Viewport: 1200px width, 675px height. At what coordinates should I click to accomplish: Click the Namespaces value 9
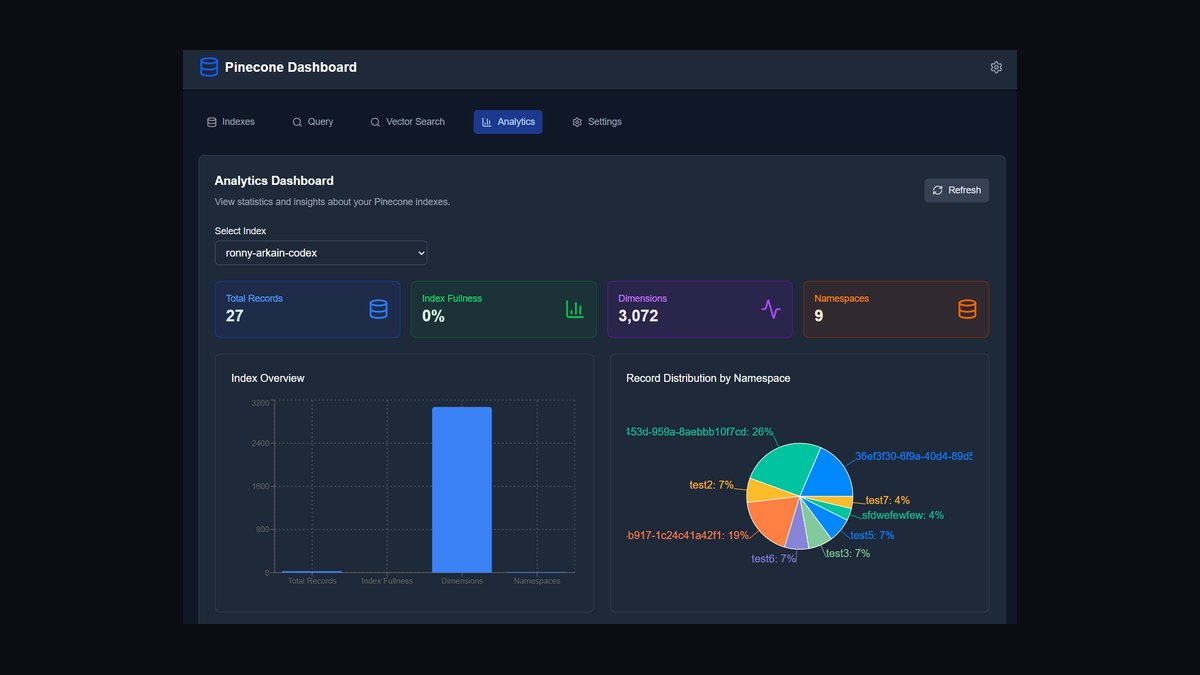(819, 316)
